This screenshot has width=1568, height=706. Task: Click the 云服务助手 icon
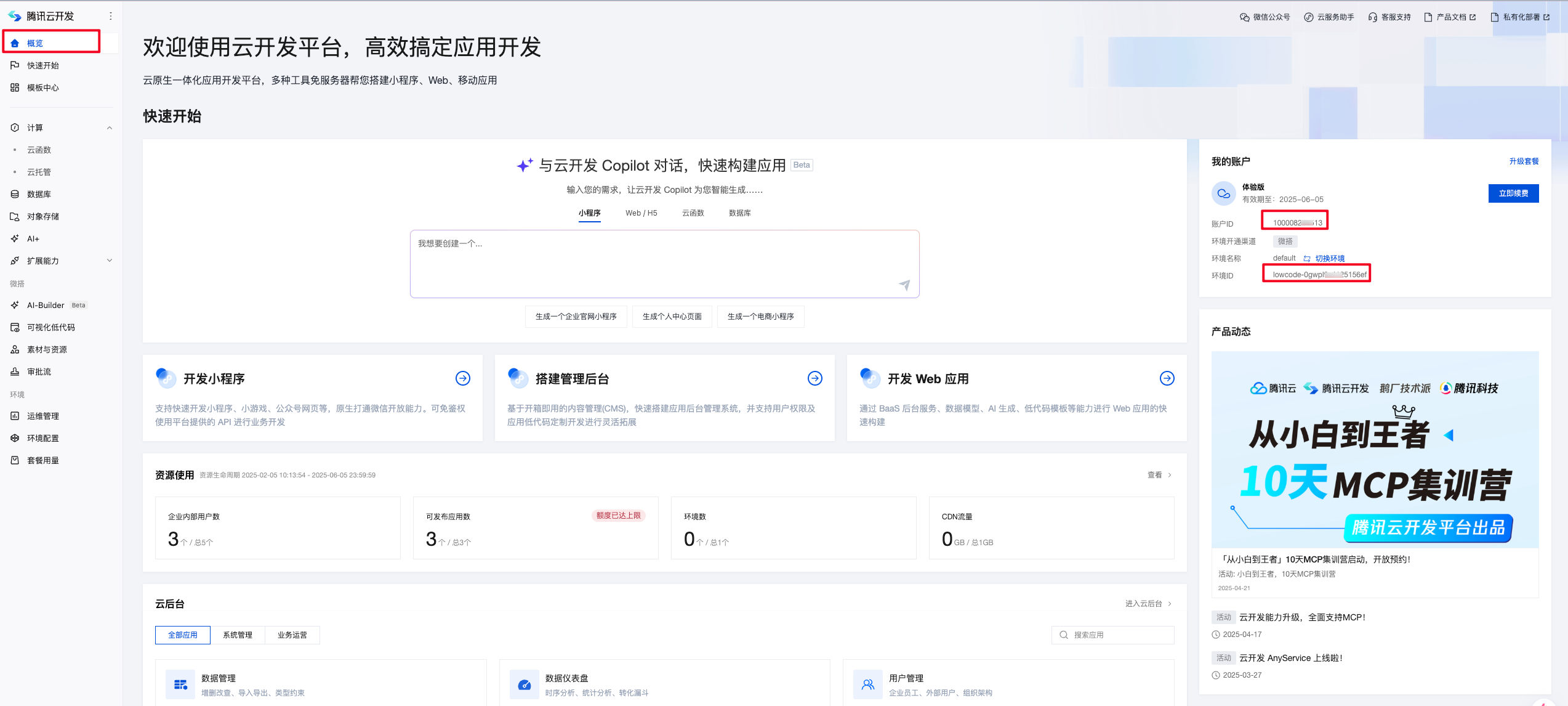point(1309,17)
